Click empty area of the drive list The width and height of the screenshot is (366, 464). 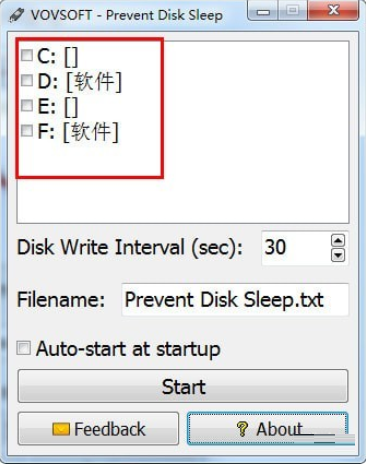253,133
